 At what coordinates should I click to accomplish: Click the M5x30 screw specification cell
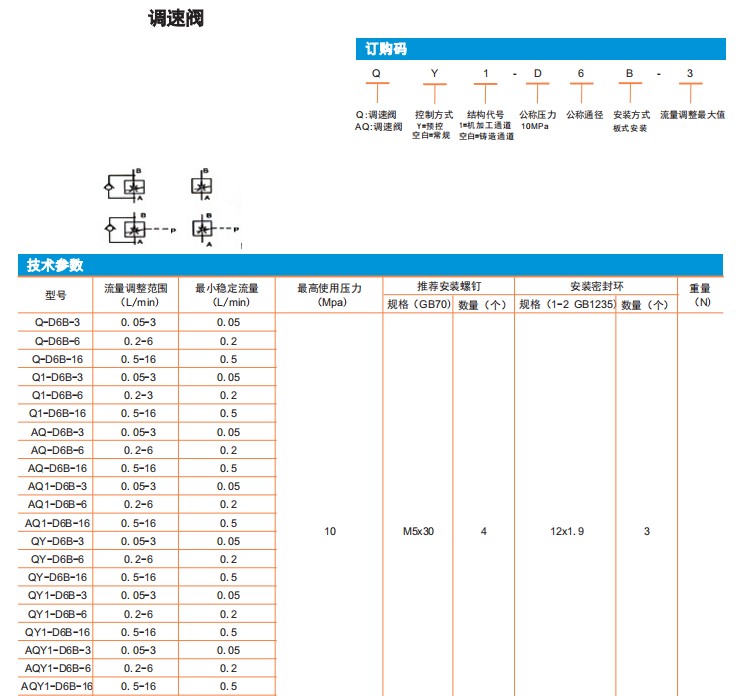point(418,531)
